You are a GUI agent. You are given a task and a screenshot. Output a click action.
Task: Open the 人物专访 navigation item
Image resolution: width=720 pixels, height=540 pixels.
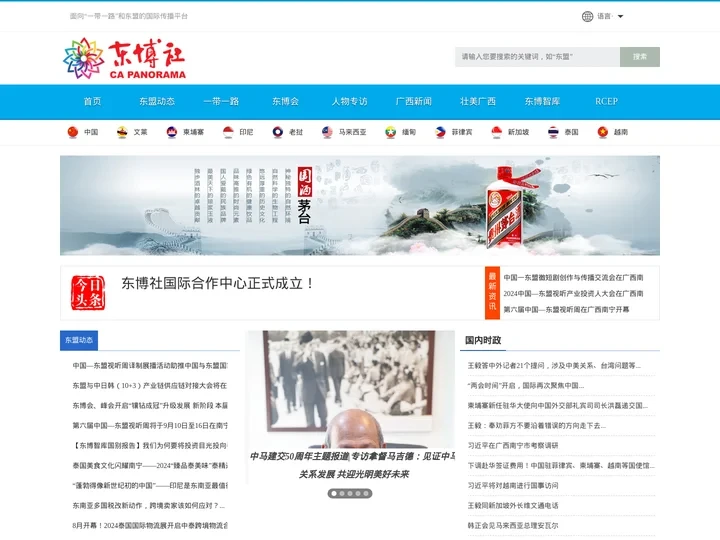[349, 101]
